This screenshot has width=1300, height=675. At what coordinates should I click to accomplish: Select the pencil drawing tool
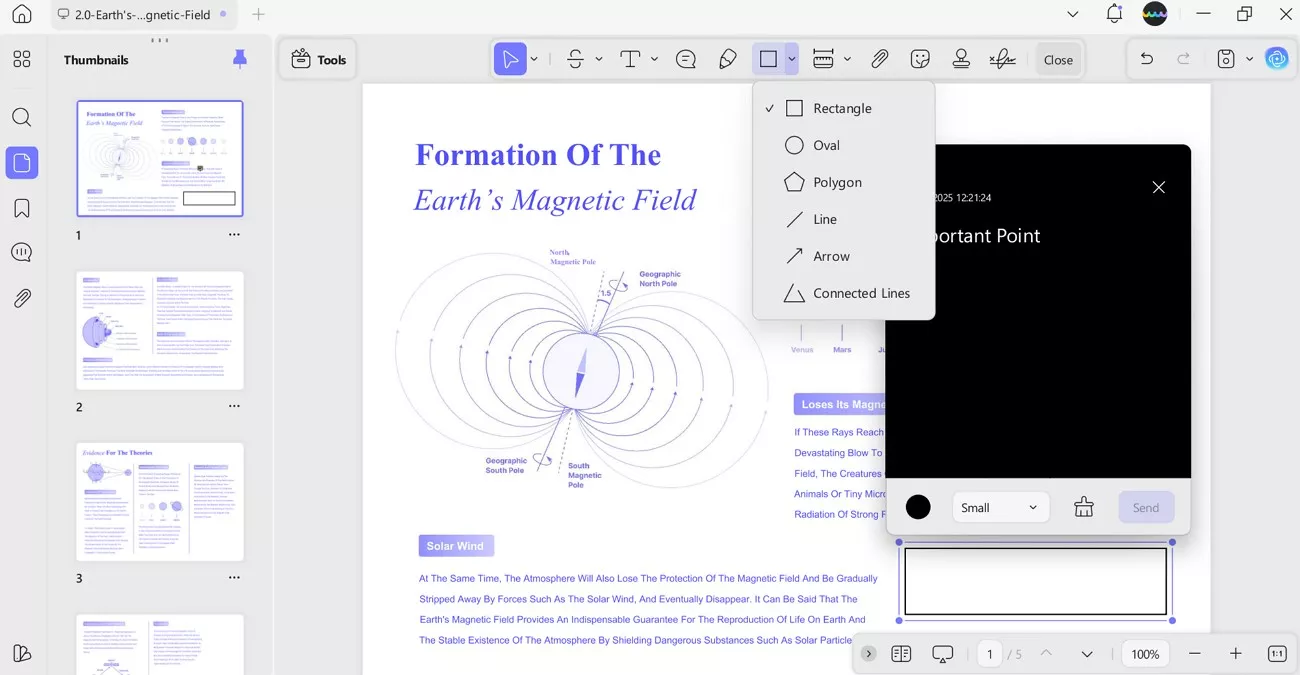coord(728,59)
